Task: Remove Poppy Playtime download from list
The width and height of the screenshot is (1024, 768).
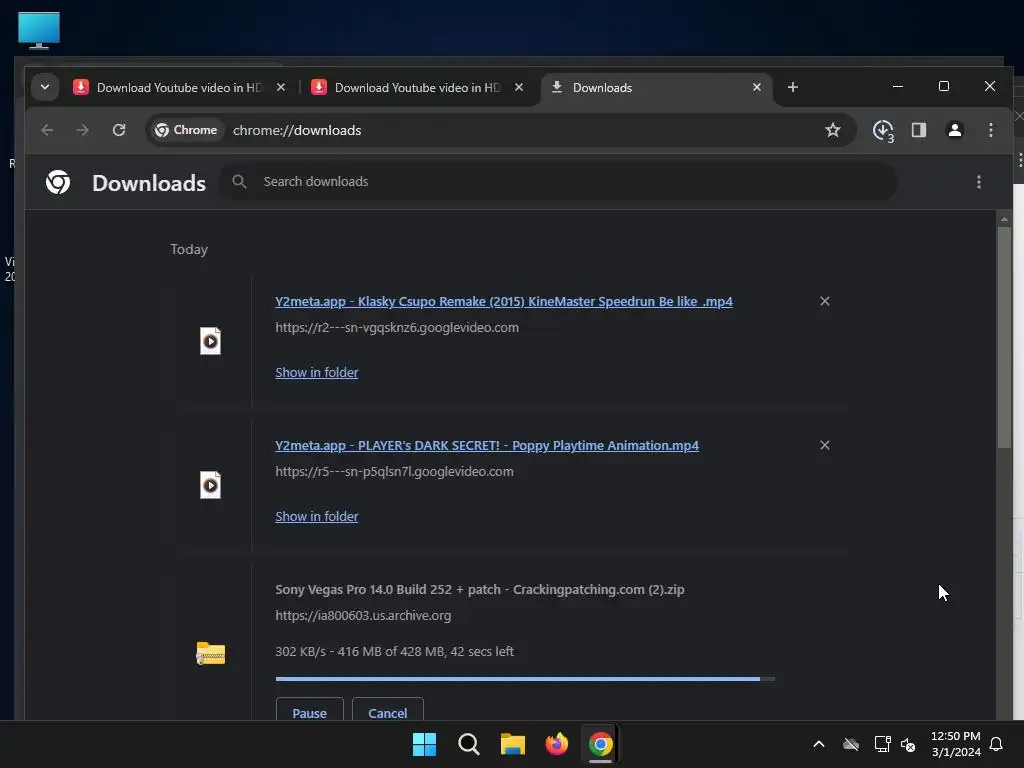Action: (x=825, y=445)
